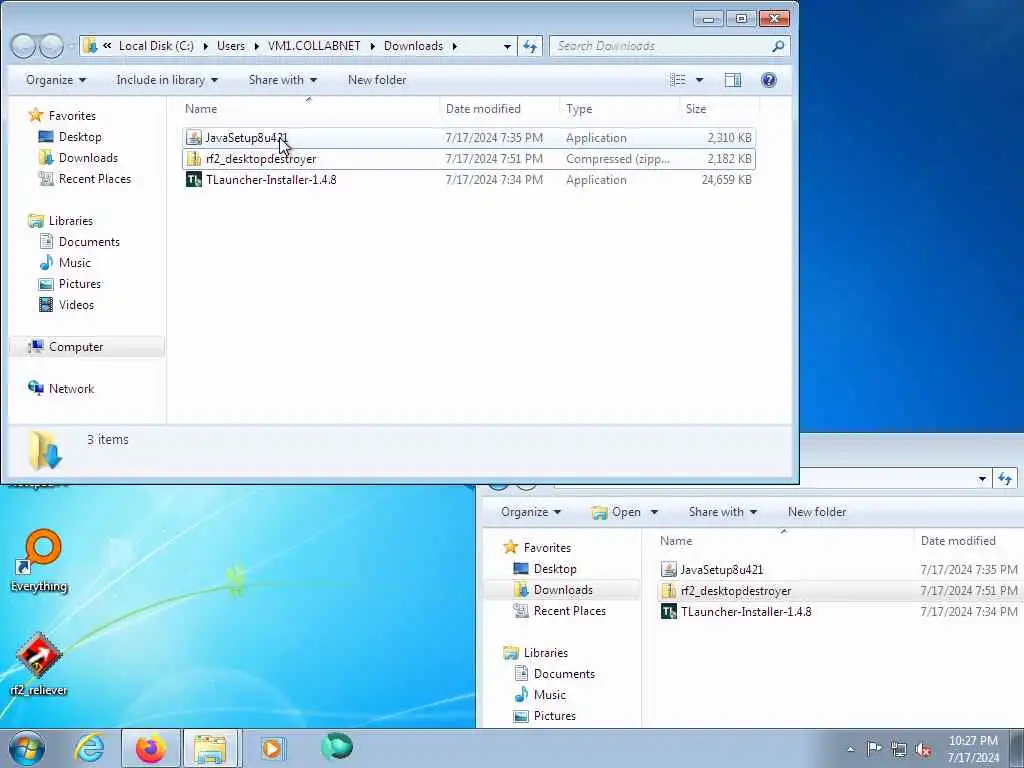Viewport: 1024px width, 768px height.
Task: Open the Include in library dropdown
Action: click(167, 80)
